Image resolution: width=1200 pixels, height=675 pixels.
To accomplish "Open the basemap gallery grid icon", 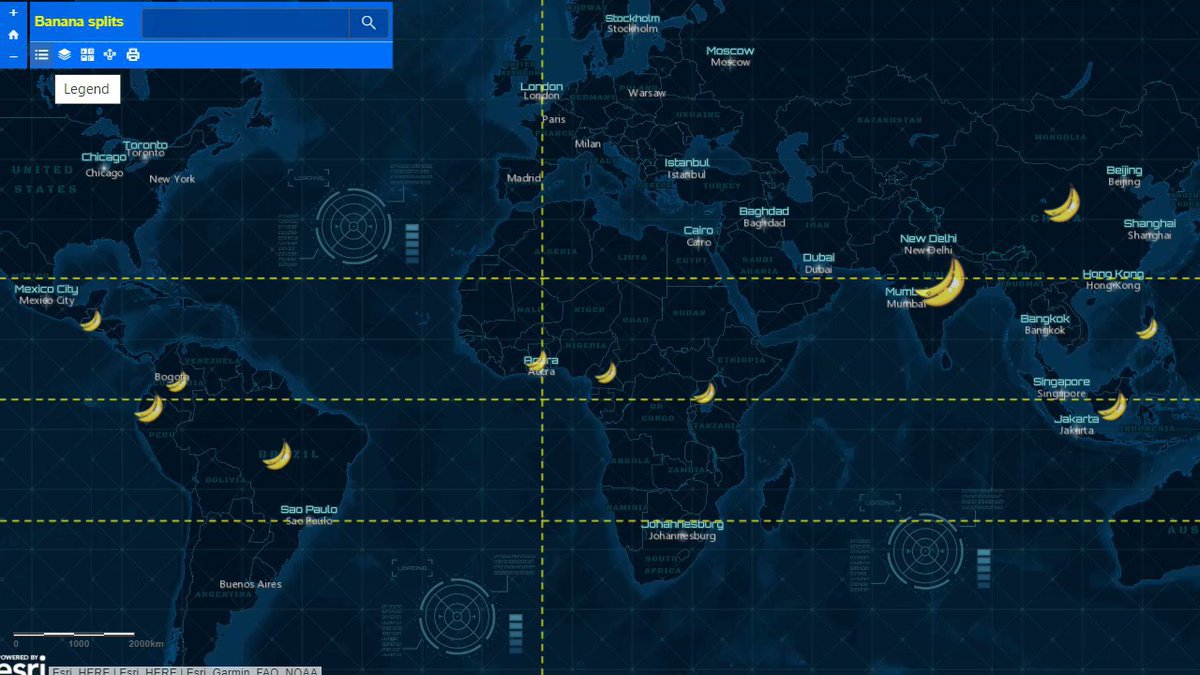I will [87, 55].
